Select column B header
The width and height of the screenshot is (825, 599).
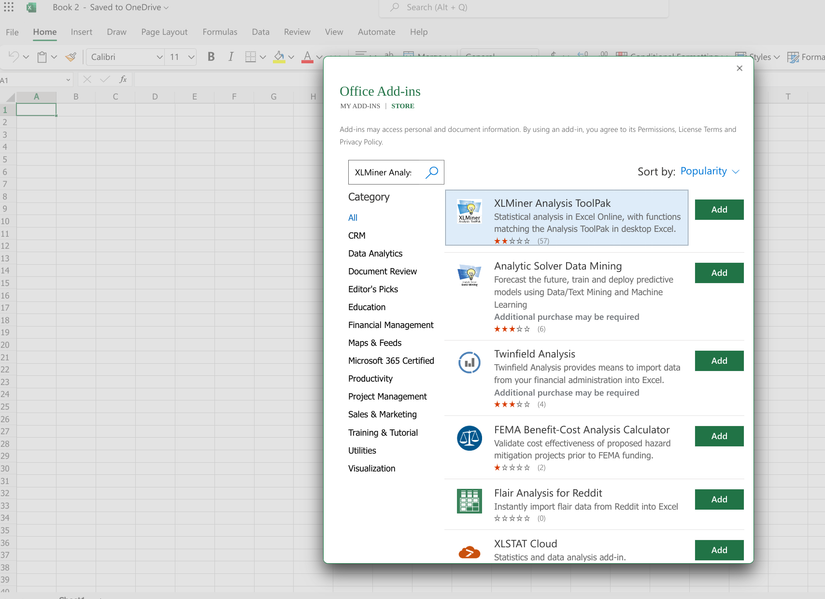point(76,97)
